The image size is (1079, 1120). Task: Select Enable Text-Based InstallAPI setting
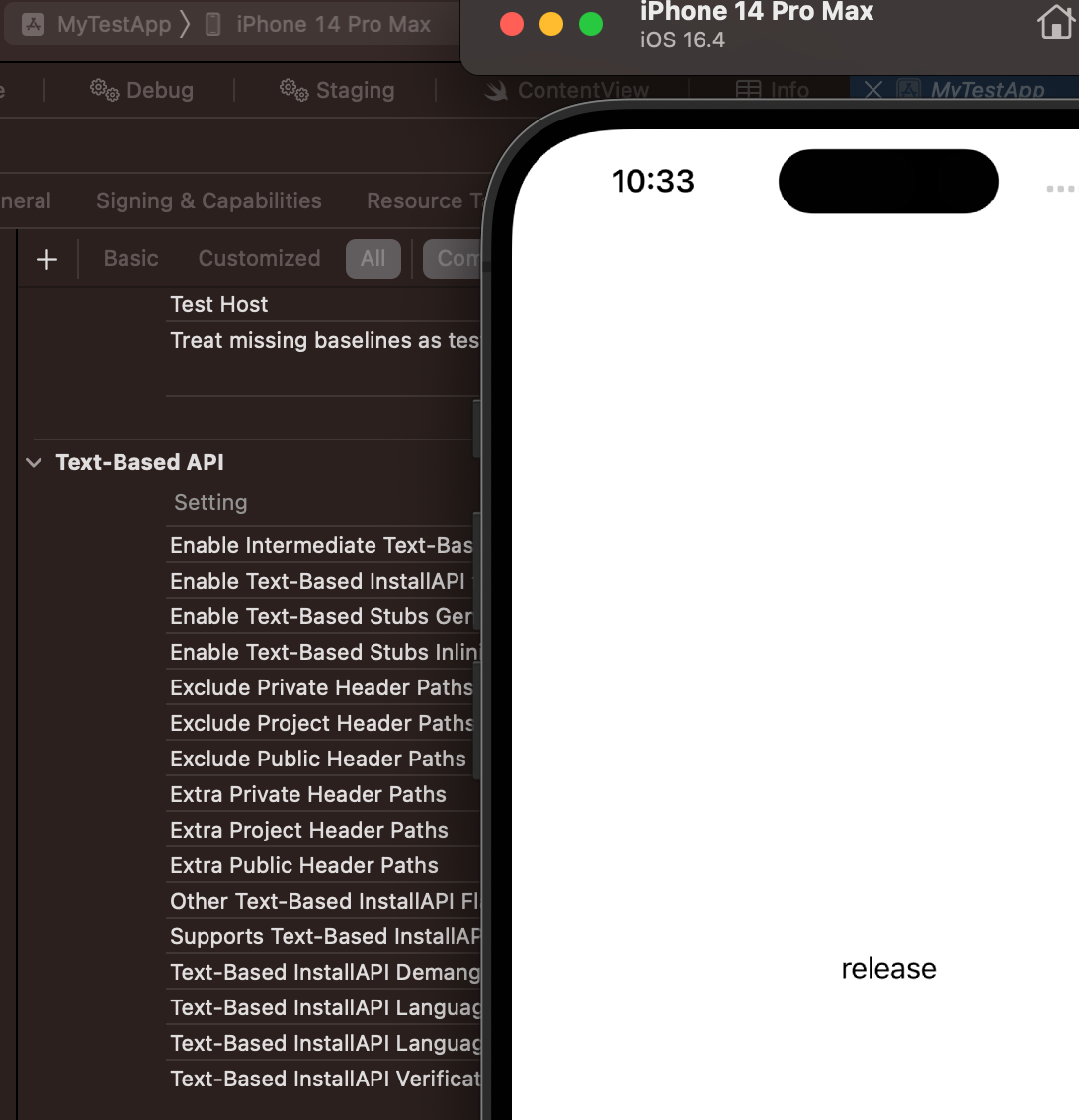point(321,582)
